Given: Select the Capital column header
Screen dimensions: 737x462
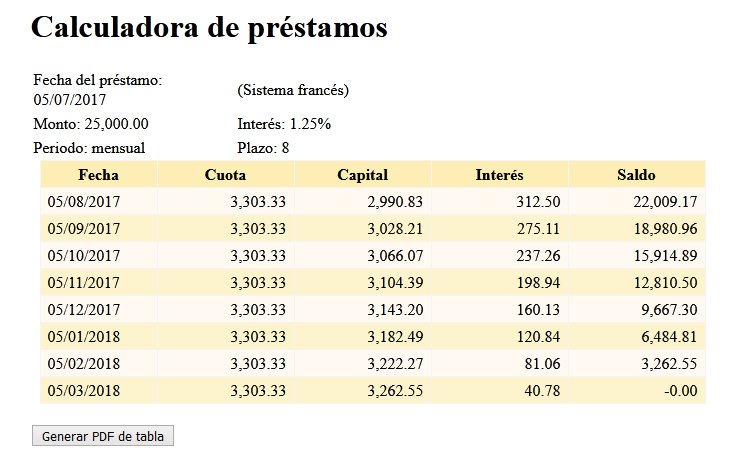Looking at the screenshot, I should [x=362, y=175].
